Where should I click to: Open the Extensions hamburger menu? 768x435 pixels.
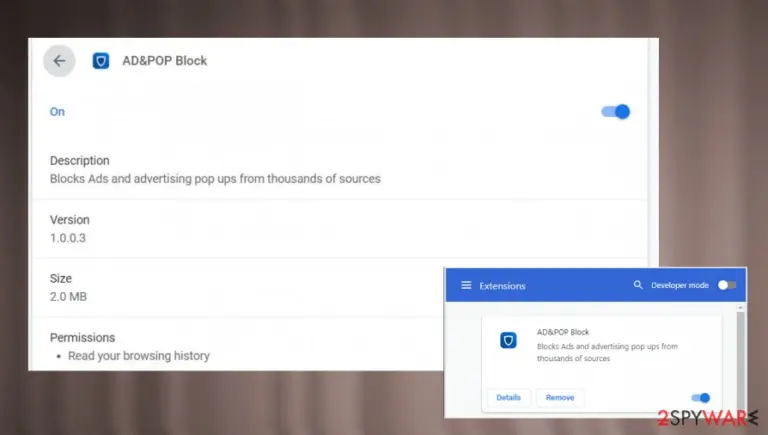pos(466,285)
